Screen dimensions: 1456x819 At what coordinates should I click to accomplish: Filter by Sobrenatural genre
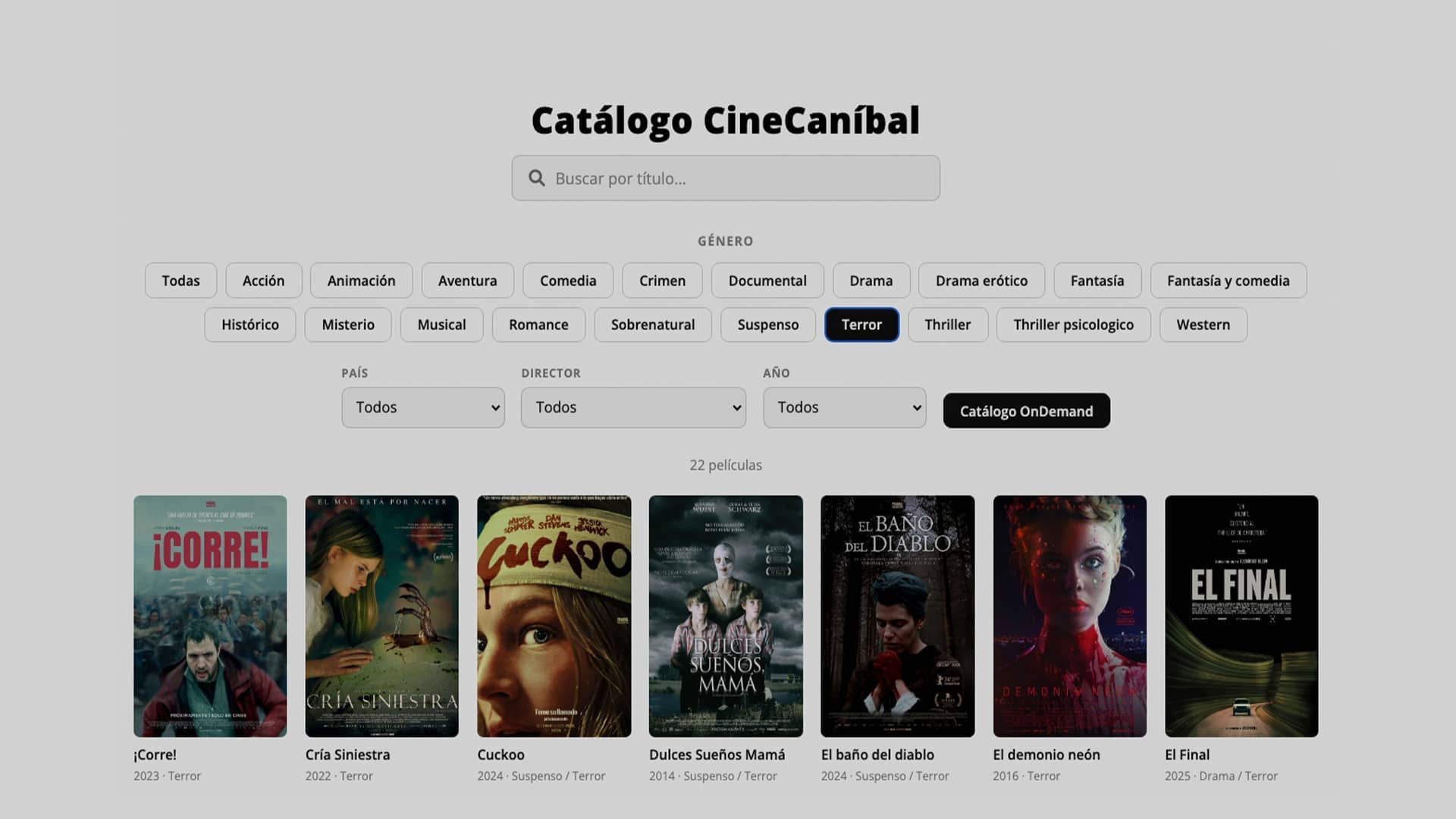click(653, 325)
